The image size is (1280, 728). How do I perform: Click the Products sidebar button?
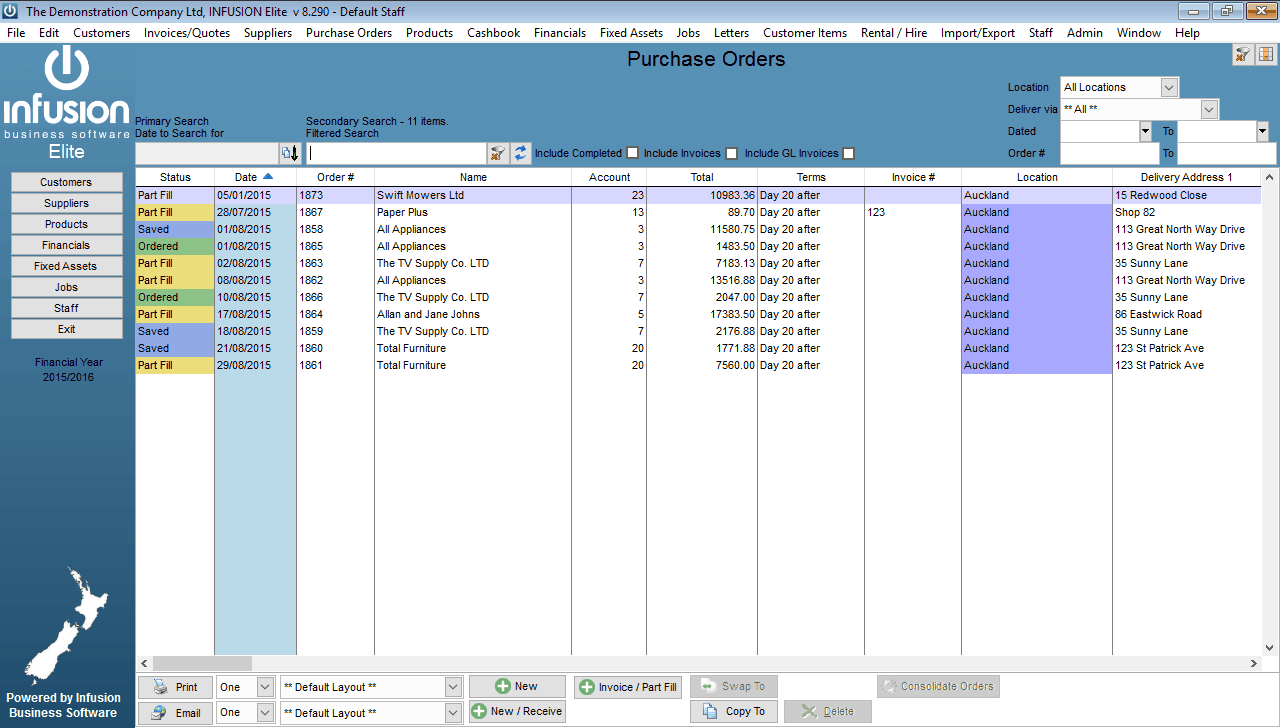(66, 224)
